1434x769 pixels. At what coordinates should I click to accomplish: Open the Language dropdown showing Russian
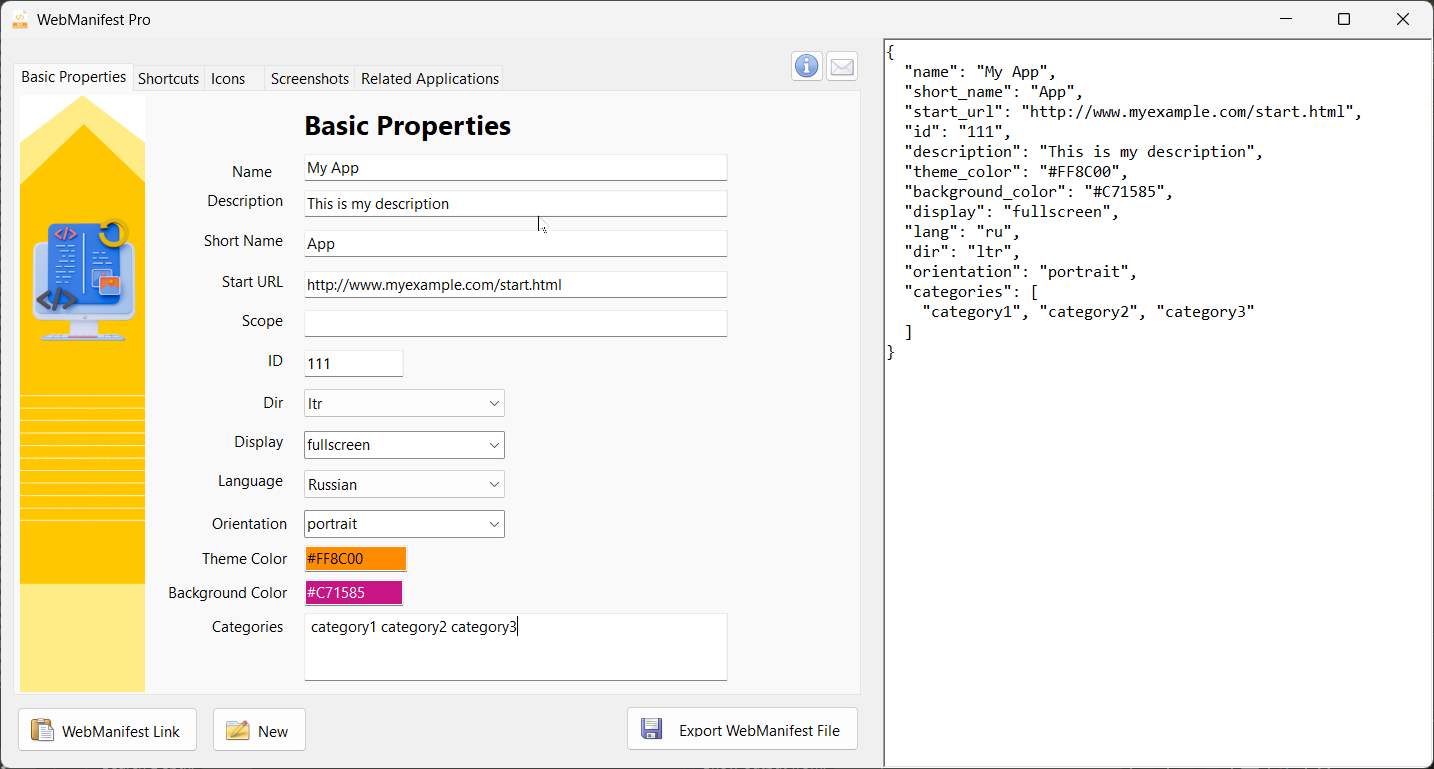(x=494, y=485)
